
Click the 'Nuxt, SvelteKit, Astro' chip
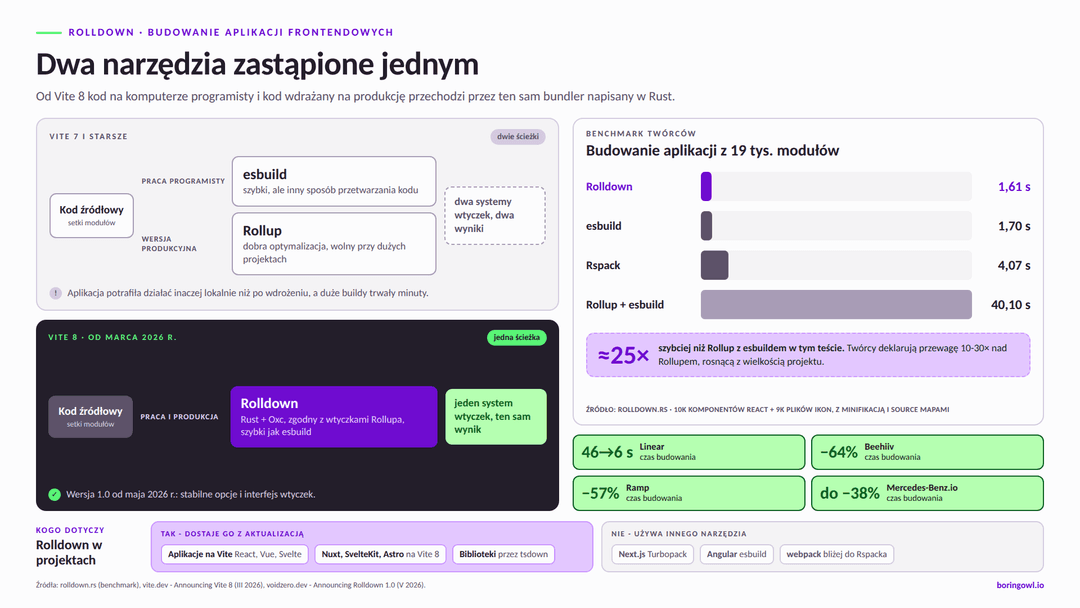pos(380,554)
